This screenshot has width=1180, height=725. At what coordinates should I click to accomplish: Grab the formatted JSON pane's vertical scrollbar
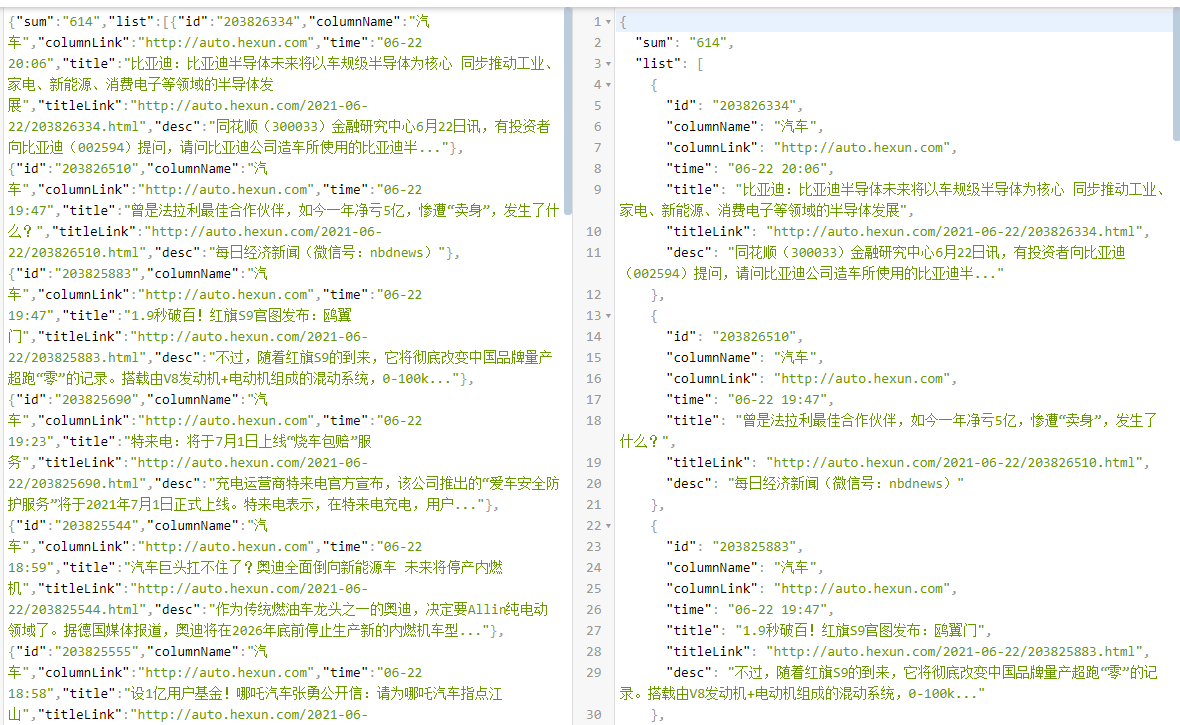pyautogui.click(x=1176, y=75)
